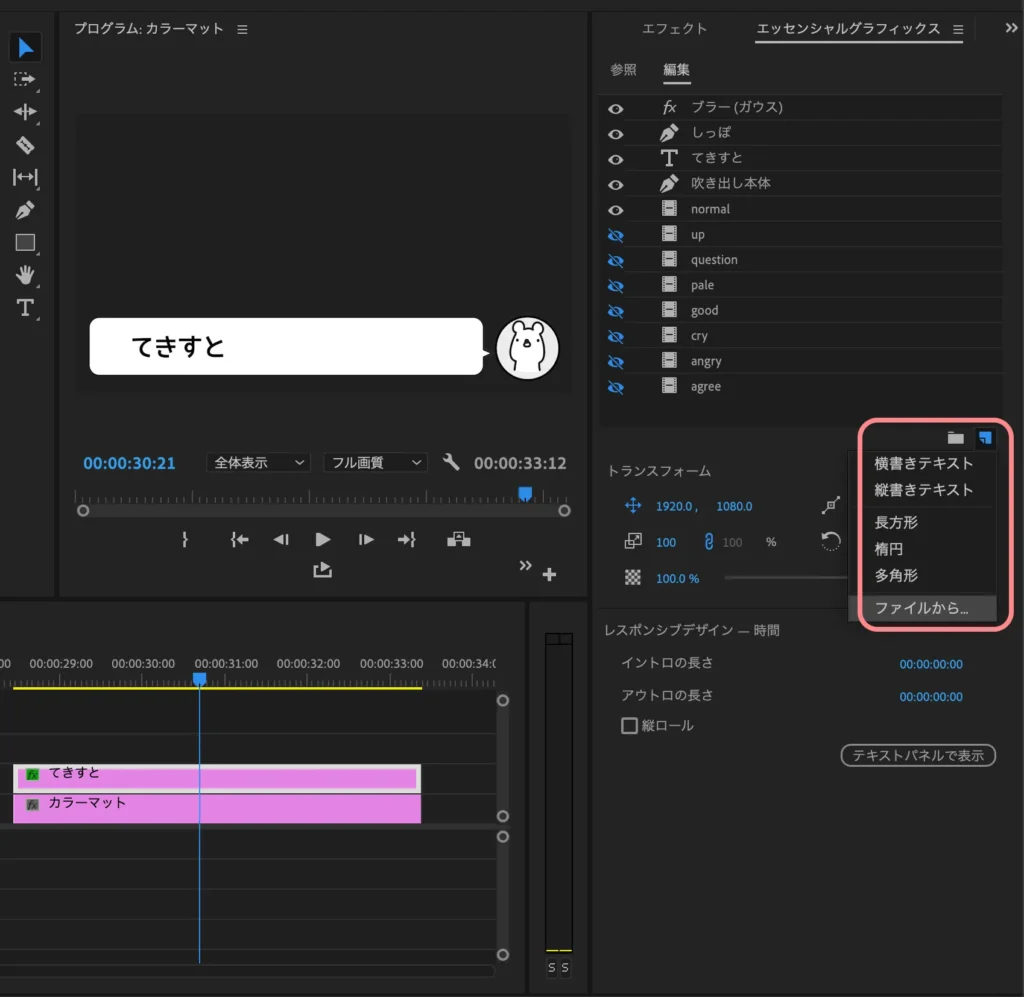Viewport: 1024px width, 997px height.
Task: Click the テキストパネルで表示 button
Action: click(918, 756)
